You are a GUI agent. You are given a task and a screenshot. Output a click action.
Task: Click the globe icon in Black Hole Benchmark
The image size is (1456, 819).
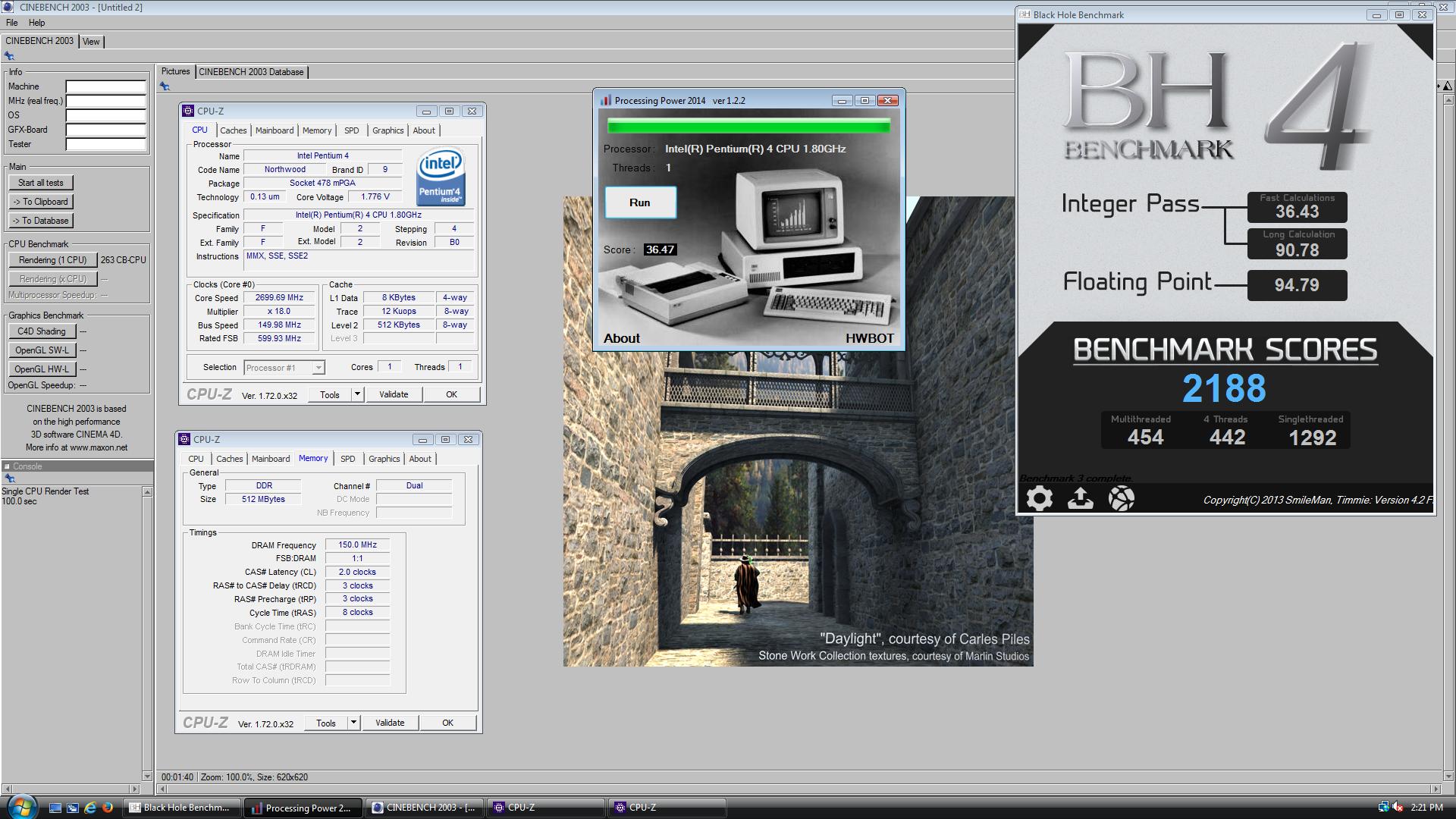coord(1122,498)
